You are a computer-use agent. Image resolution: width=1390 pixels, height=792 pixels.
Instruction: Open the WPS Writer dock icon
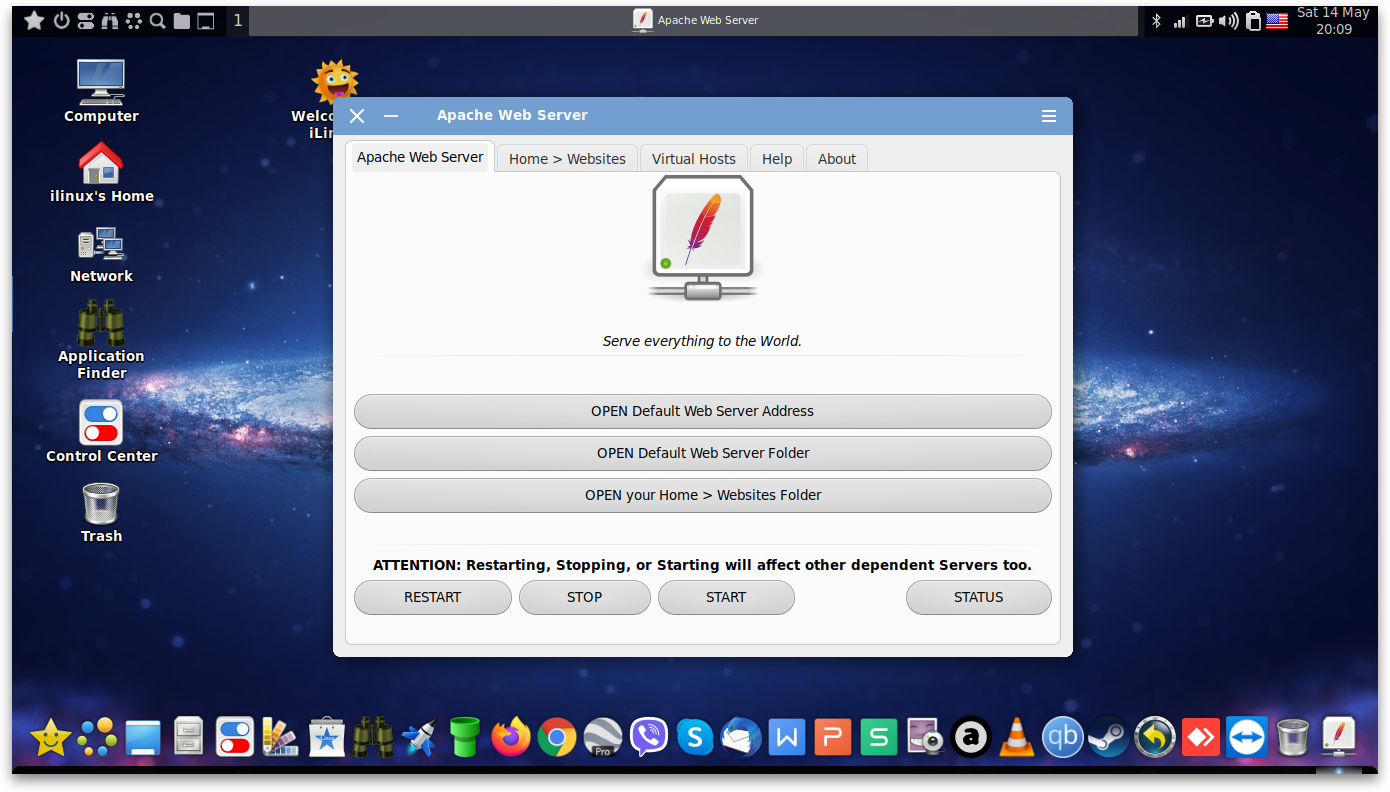[x=787, y=738]
